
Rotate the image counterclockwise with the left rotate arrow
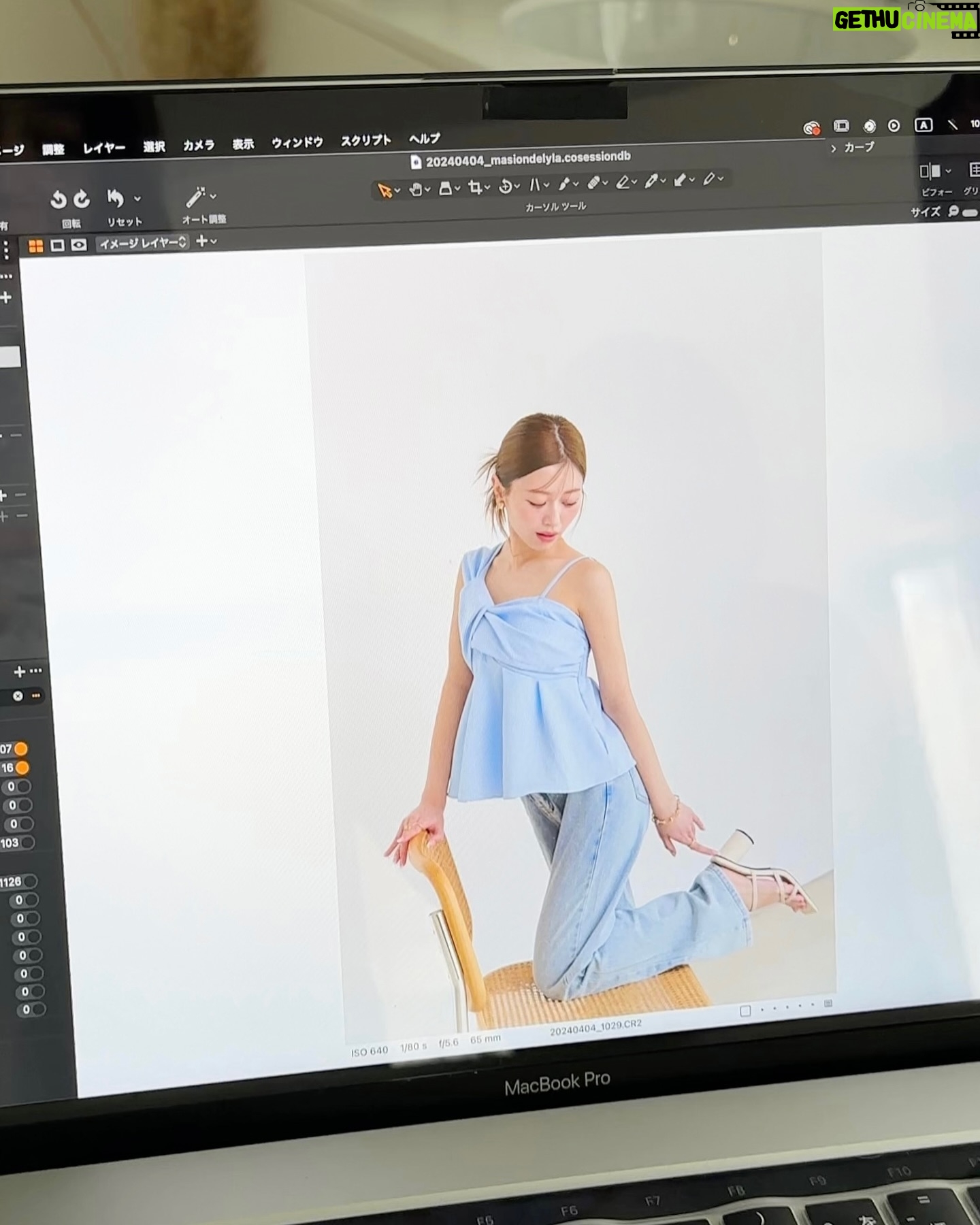point(59,200)
